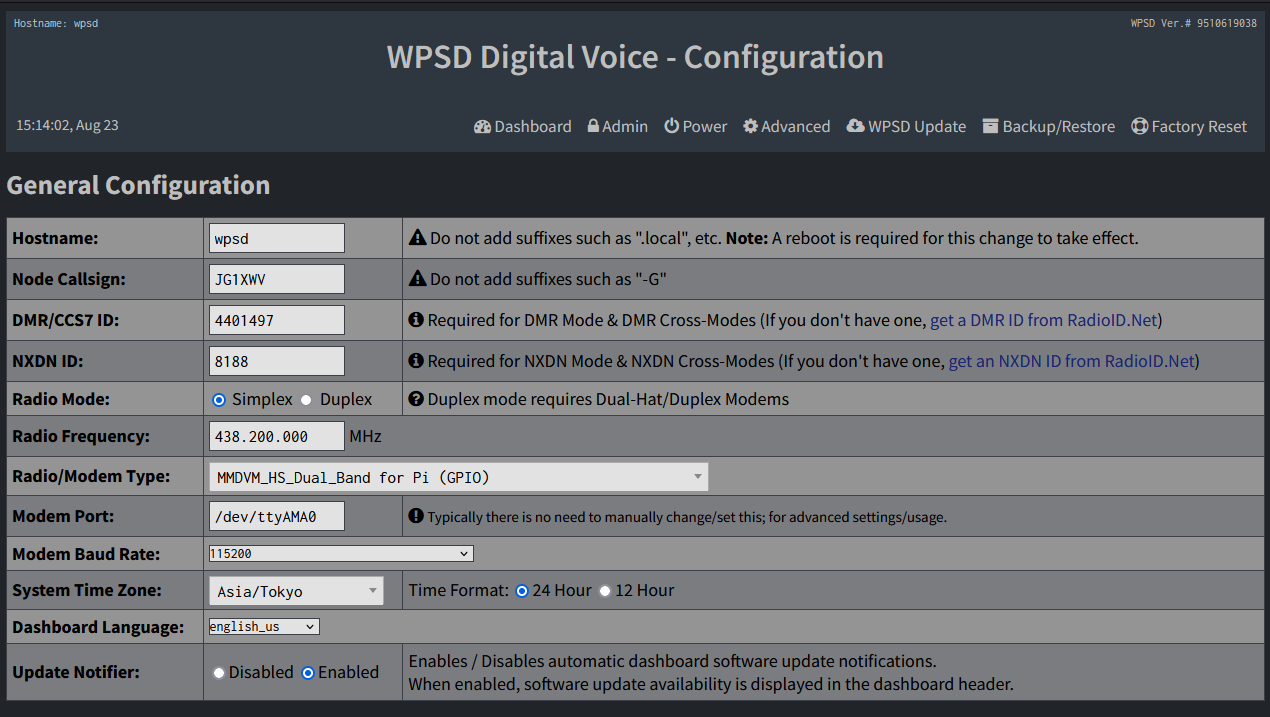
Task: Click the info icon in the DMR/CCS7 ID row
Action: (x=416, y=321)
